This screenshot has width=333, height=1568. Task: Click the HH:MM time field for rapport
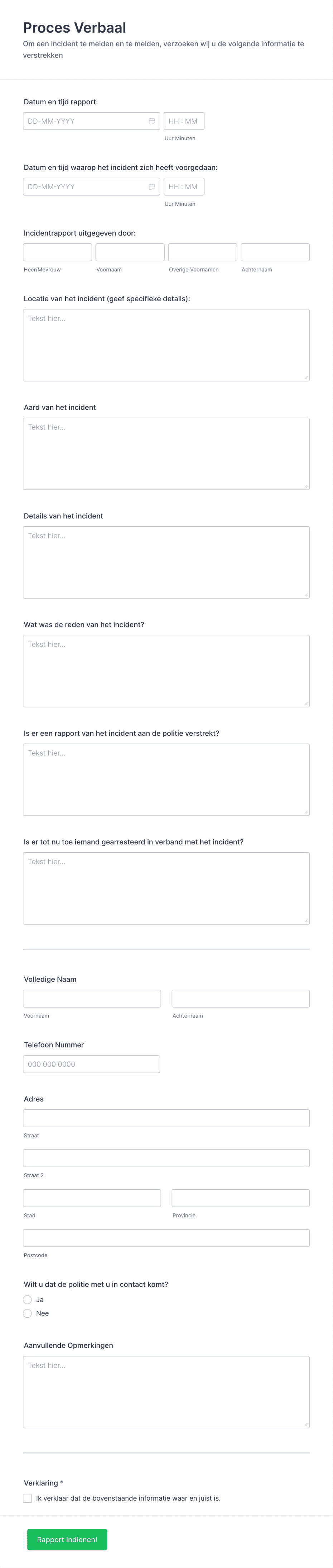click(x=184, y=121)
